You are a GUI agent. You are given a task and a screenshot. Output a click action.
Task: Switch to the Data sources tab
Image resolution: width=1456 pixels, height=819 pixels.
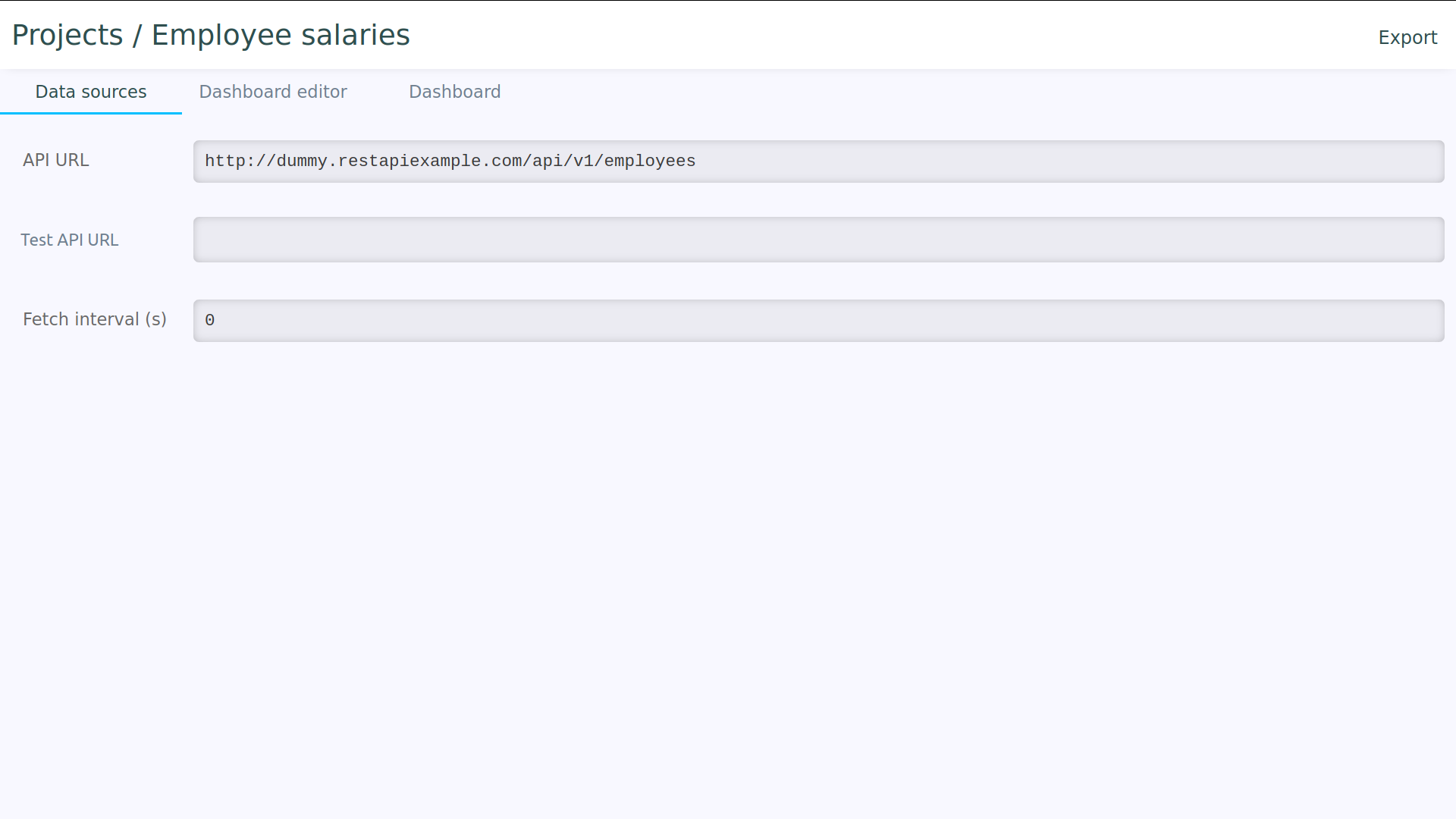[x=91, y=92]
